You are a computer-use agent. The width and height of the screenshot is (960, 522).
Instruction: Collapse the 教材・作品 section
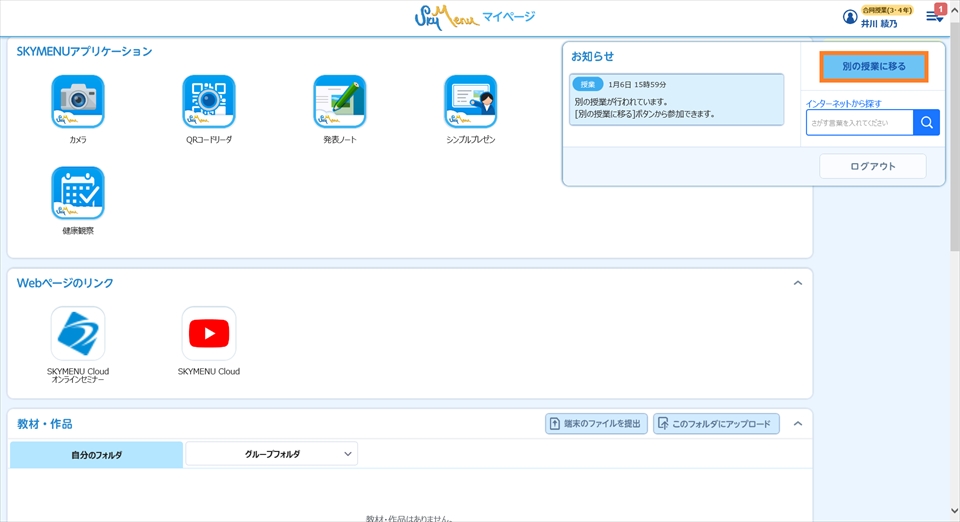click(797, 424)
